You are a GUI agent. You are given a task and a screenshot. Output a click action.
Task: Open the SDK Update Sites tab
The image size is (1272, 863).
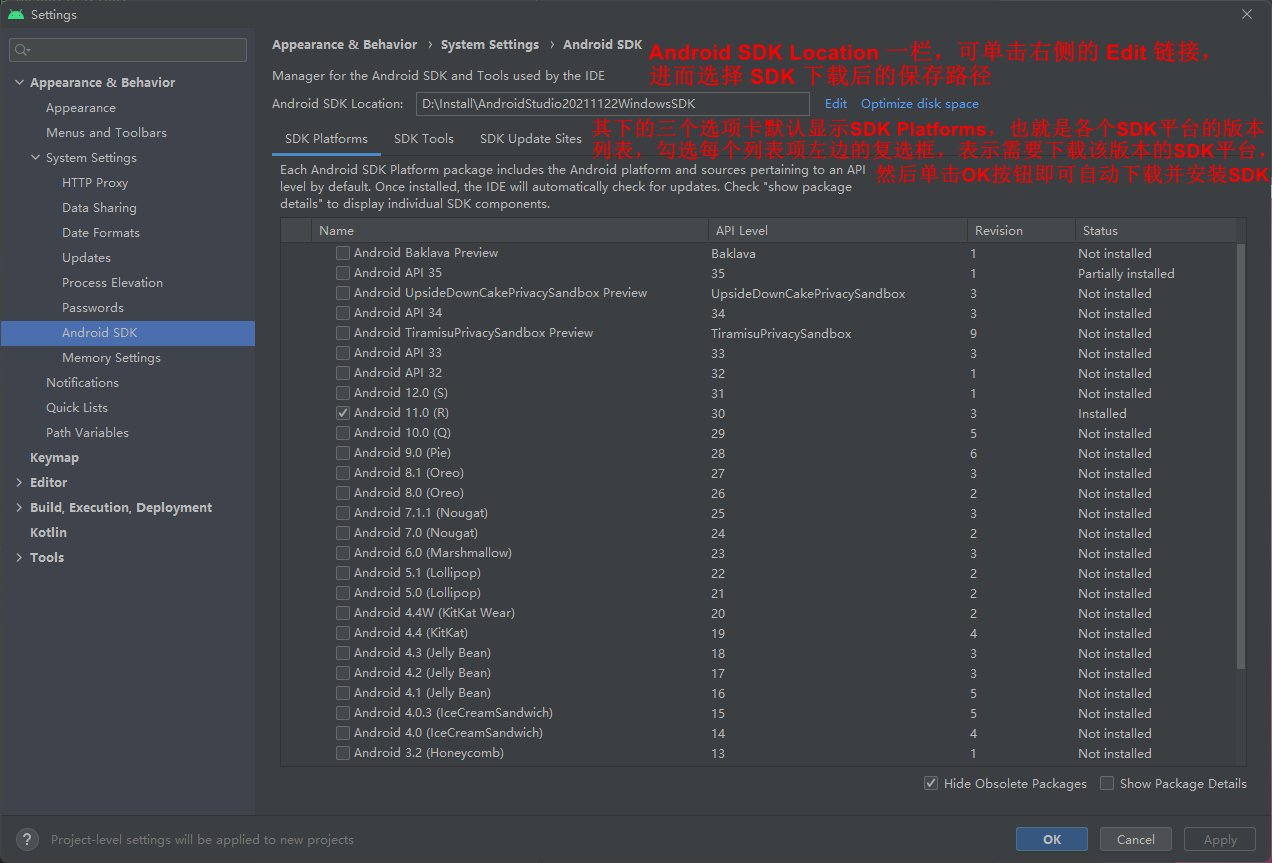pos(530,139)
